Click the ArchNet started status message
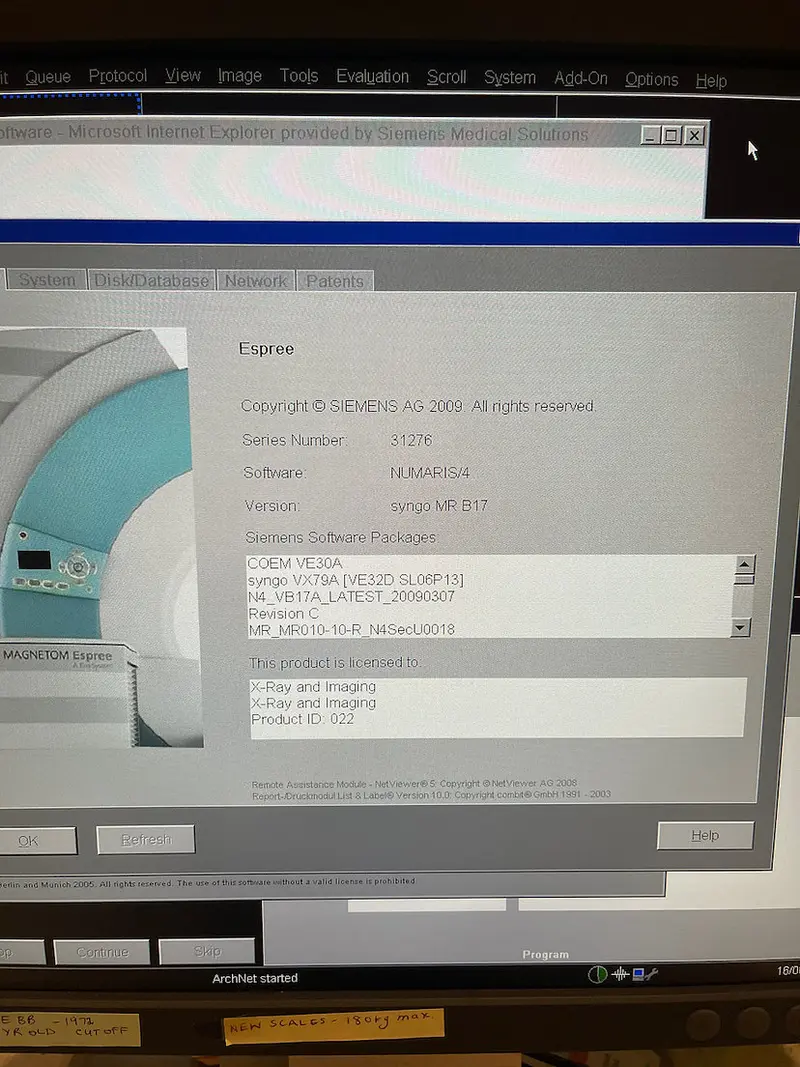This screenshot has height=1067, width=800. point(255,978)
